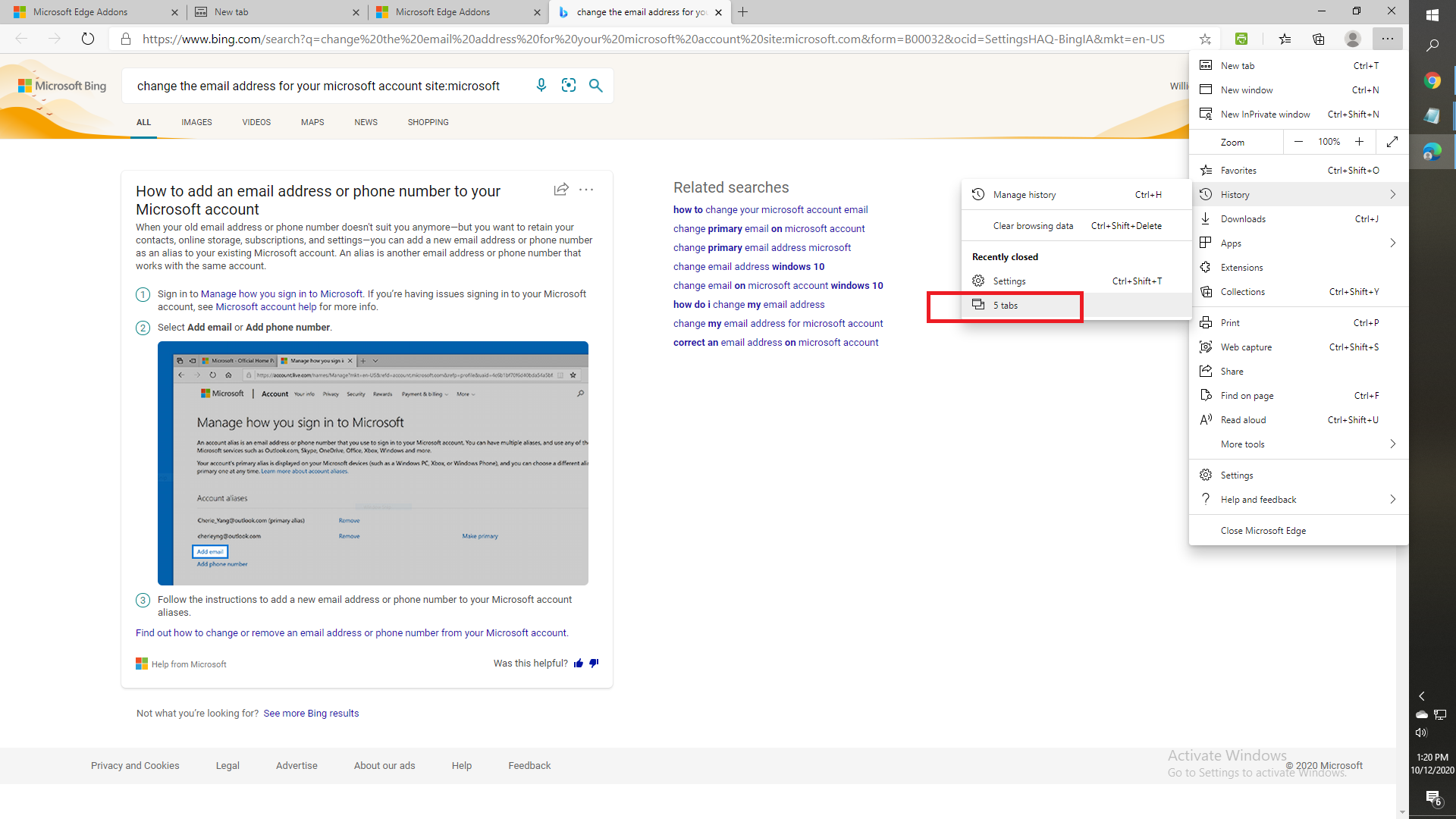Viewport: 1456px width, 819px height.
Task: Switch to the IMAGES search tab
Action: tap(196, 122)
